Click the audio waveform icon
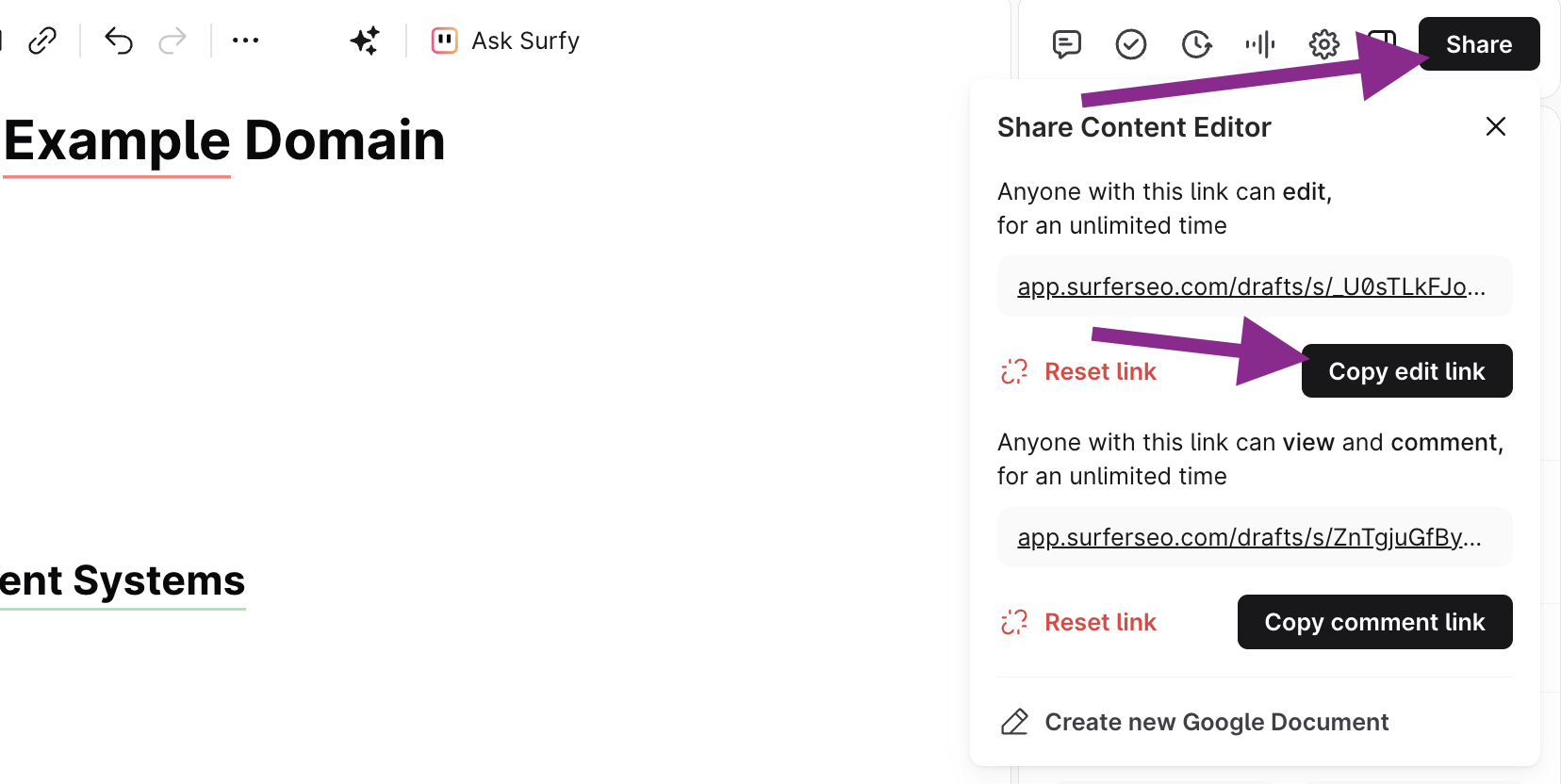The height and width of the screenshot is (784, 1561). coord(1259,43)
